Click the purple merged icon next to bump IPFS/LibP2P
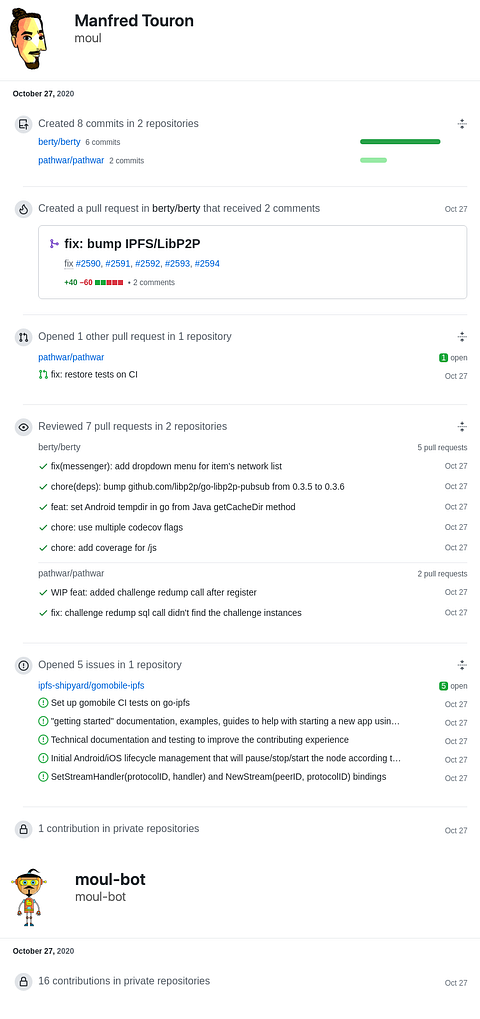Viewport: 480px width, 1019px height. [54, 244]
